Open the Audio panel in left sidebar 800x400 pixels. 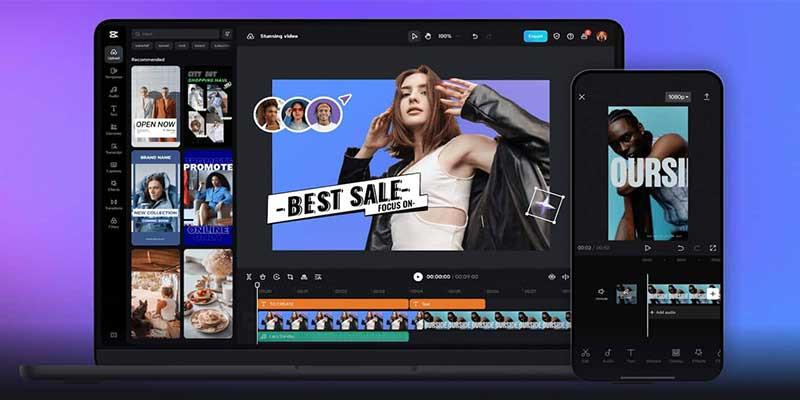tap(113, 91)
